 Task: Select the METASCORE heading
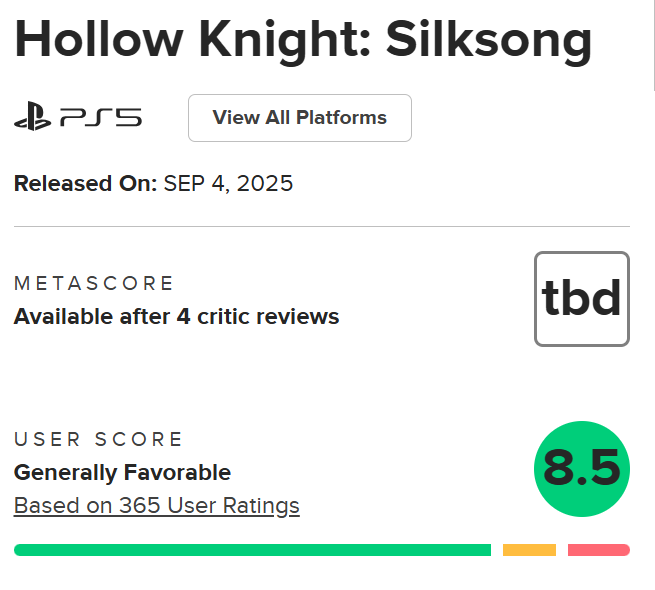point(94,283)
